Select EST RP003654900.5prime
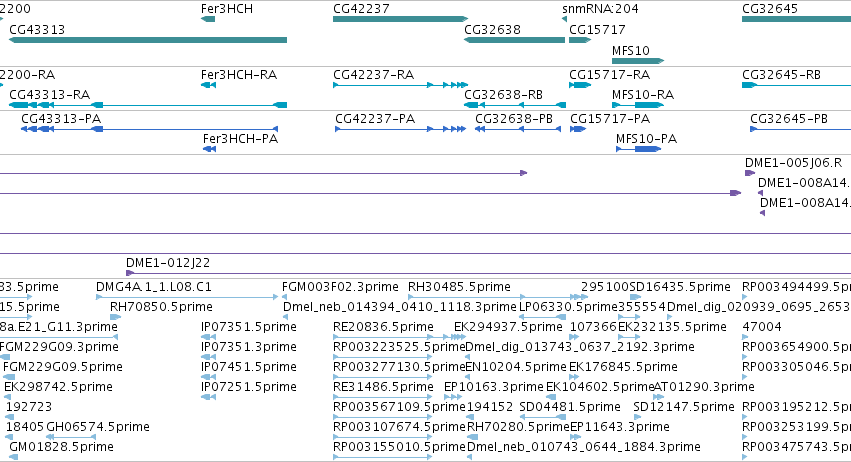This screenshot has height=462, width=851. 796,347
